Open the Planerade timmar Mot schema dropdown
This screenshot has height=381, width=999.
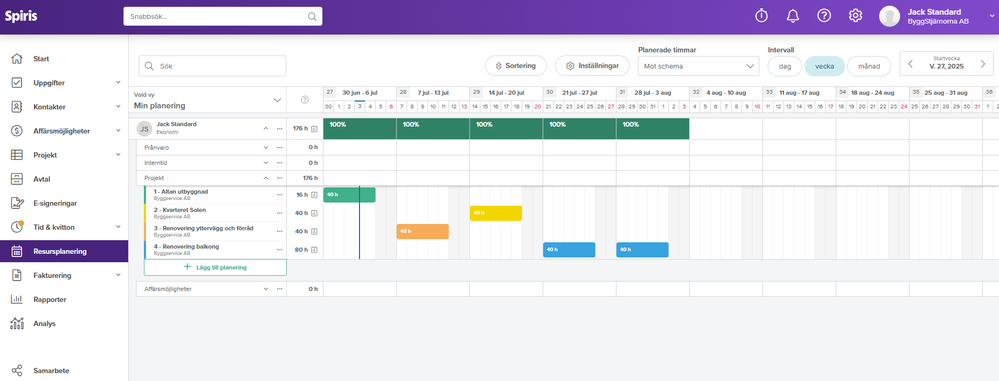(x=698, y=66)
